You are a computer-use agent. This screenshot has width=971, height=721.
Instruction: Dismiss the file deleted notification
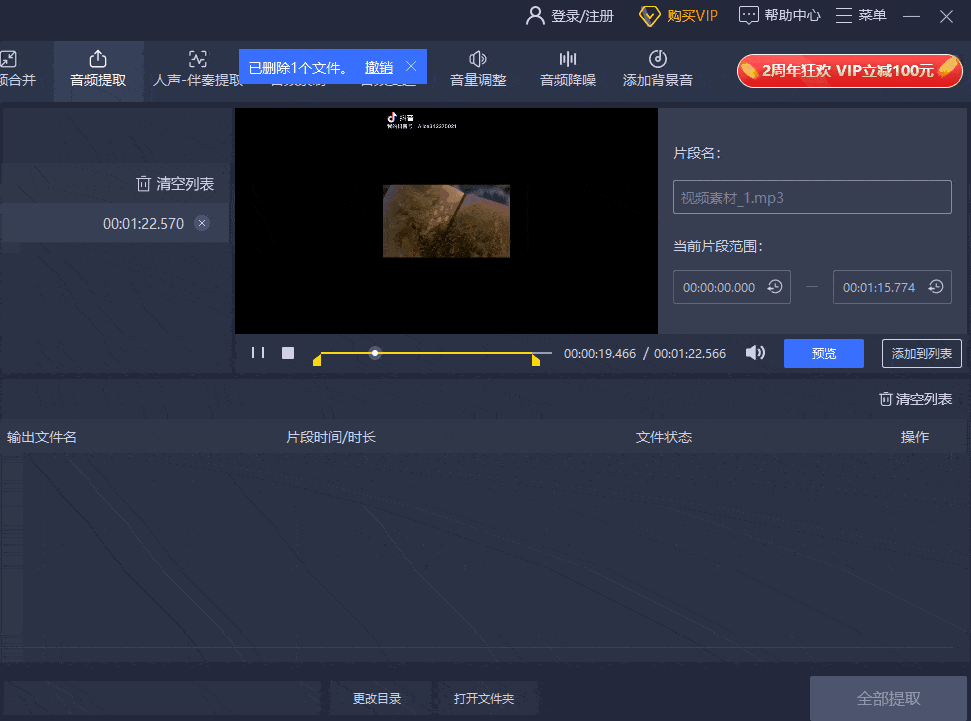pyautogui.click(x=411, y=67)
